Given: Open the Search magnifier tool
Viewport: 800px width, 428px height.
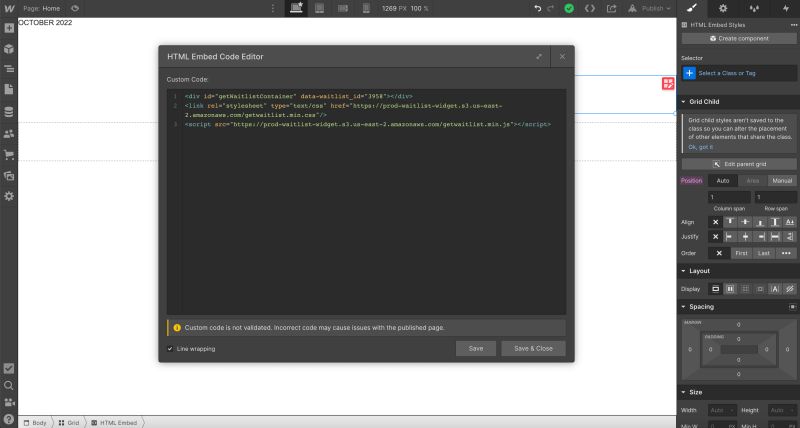Looking at the screenshot, I should click(9, 385).
